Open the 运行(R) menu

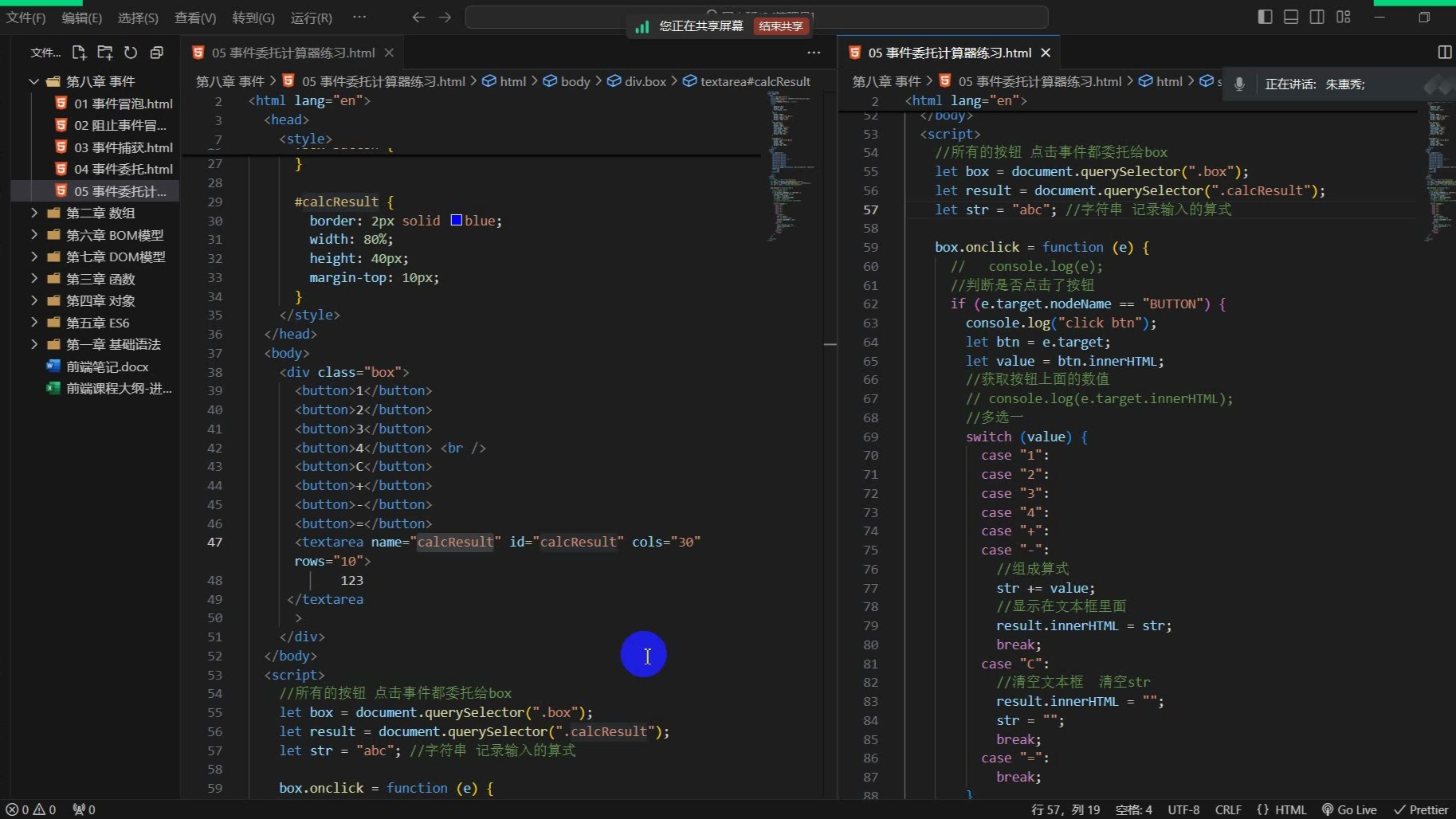pyautogui.click(x=312, y=18)
